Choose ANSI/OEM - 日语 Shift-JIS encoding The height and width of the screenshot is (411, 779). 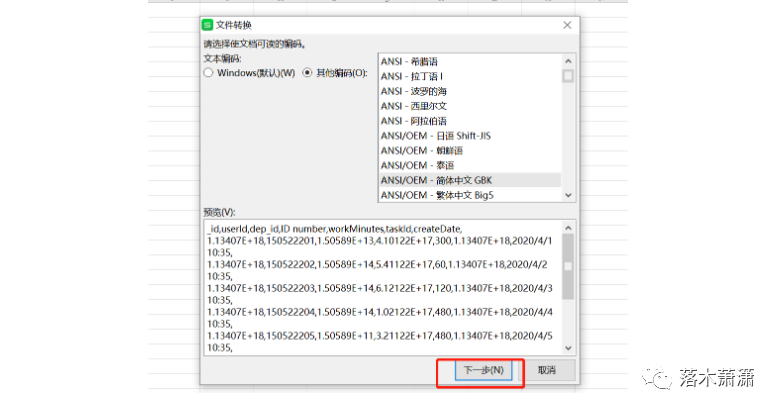click(470, 136)
